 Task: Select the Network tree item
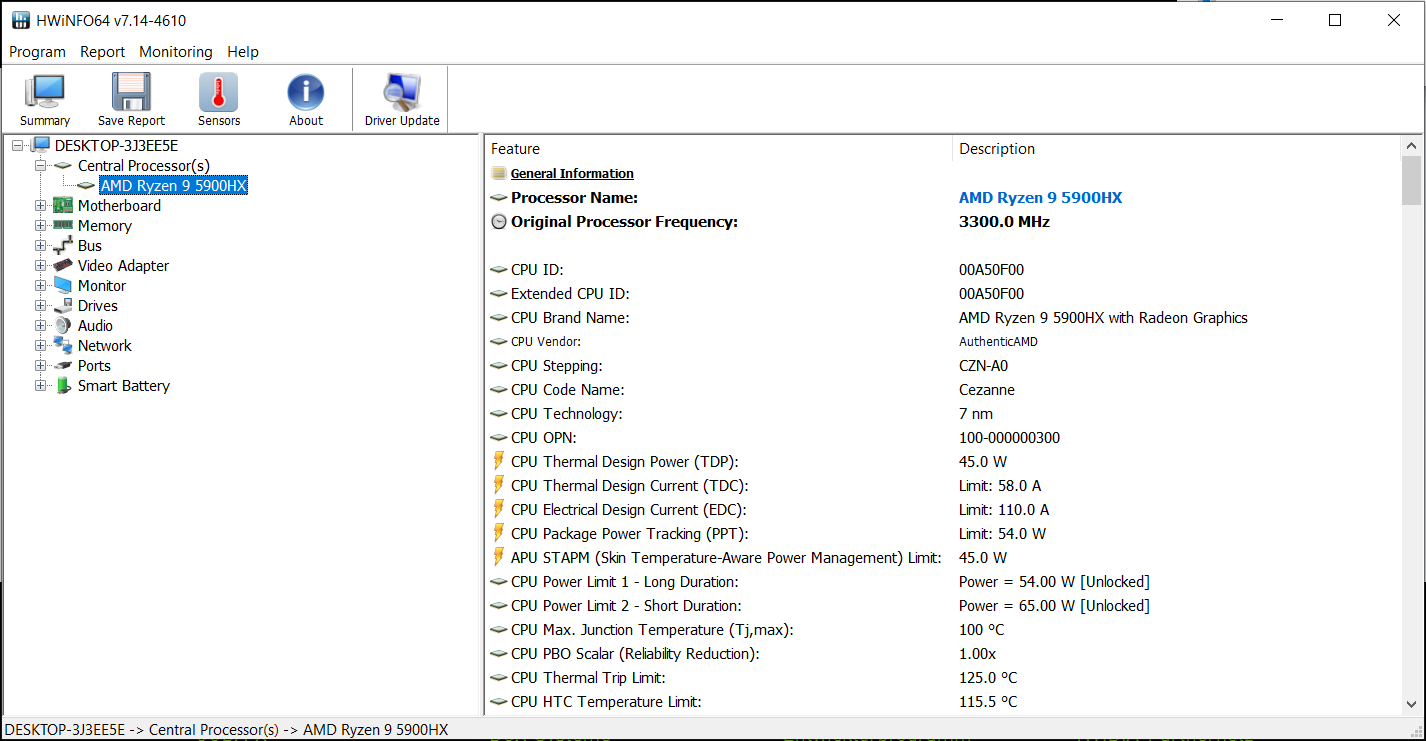tap(104, 346)
